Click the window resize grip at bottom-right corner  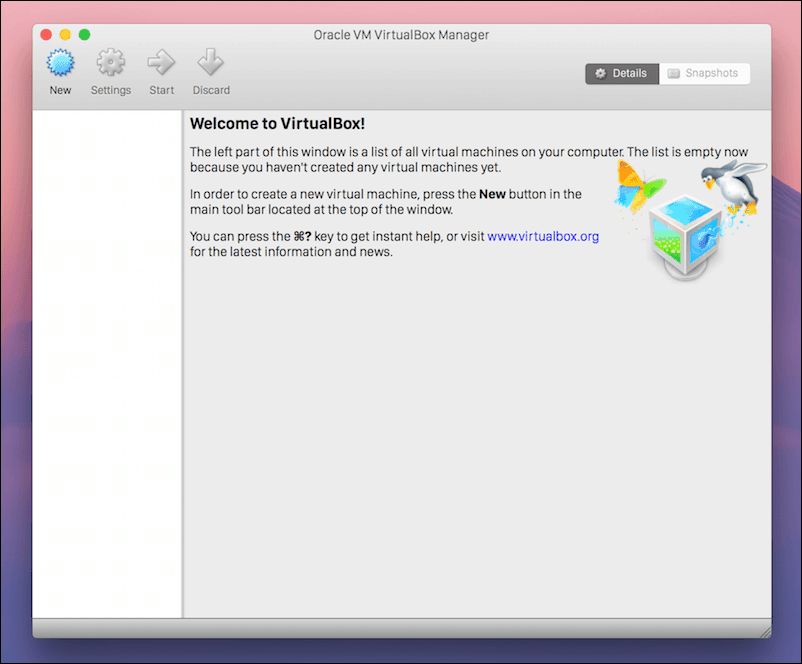(x=765, y=631)
